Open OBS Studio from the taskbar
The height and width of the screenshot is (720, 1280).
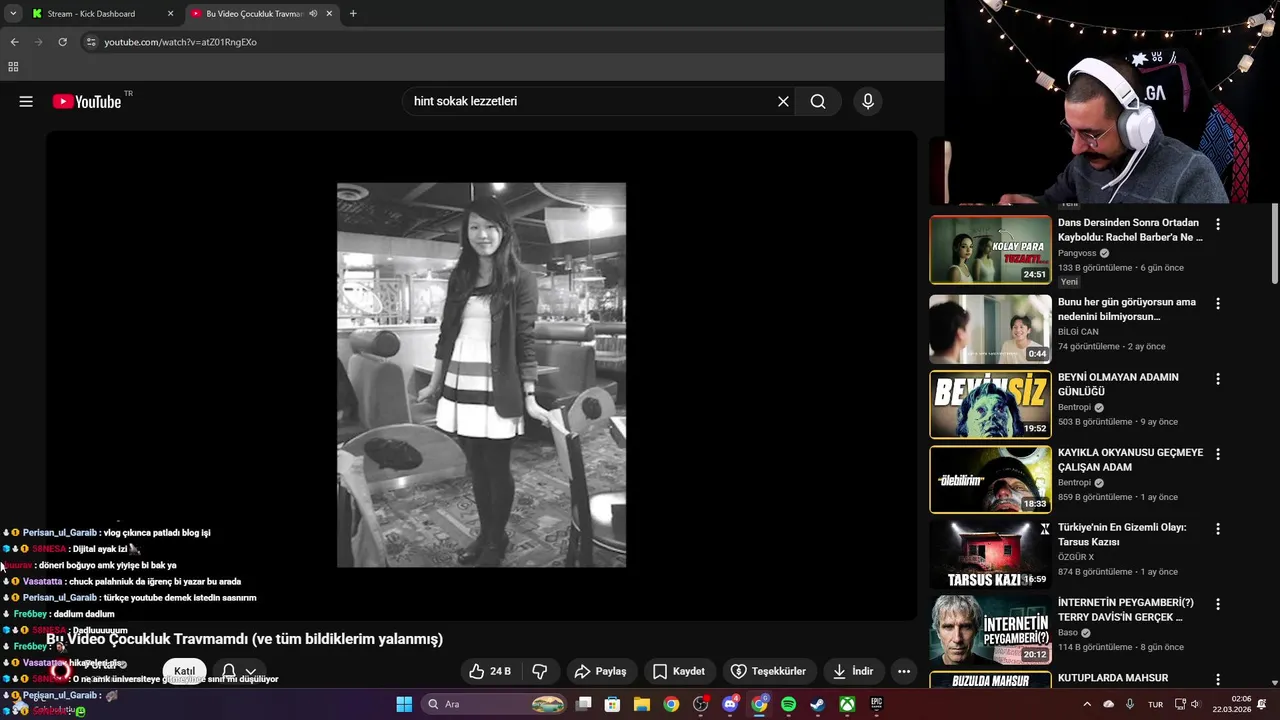(x=700, y=704)
